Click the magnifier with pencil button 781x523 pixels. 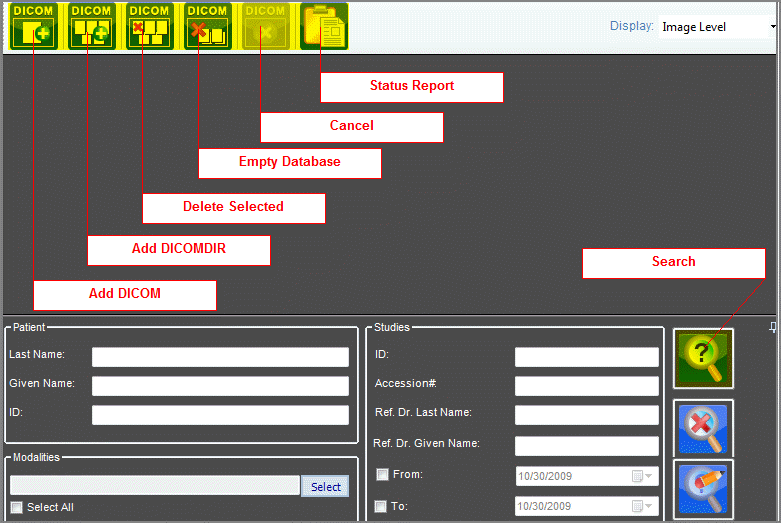(x=703, y=489)
